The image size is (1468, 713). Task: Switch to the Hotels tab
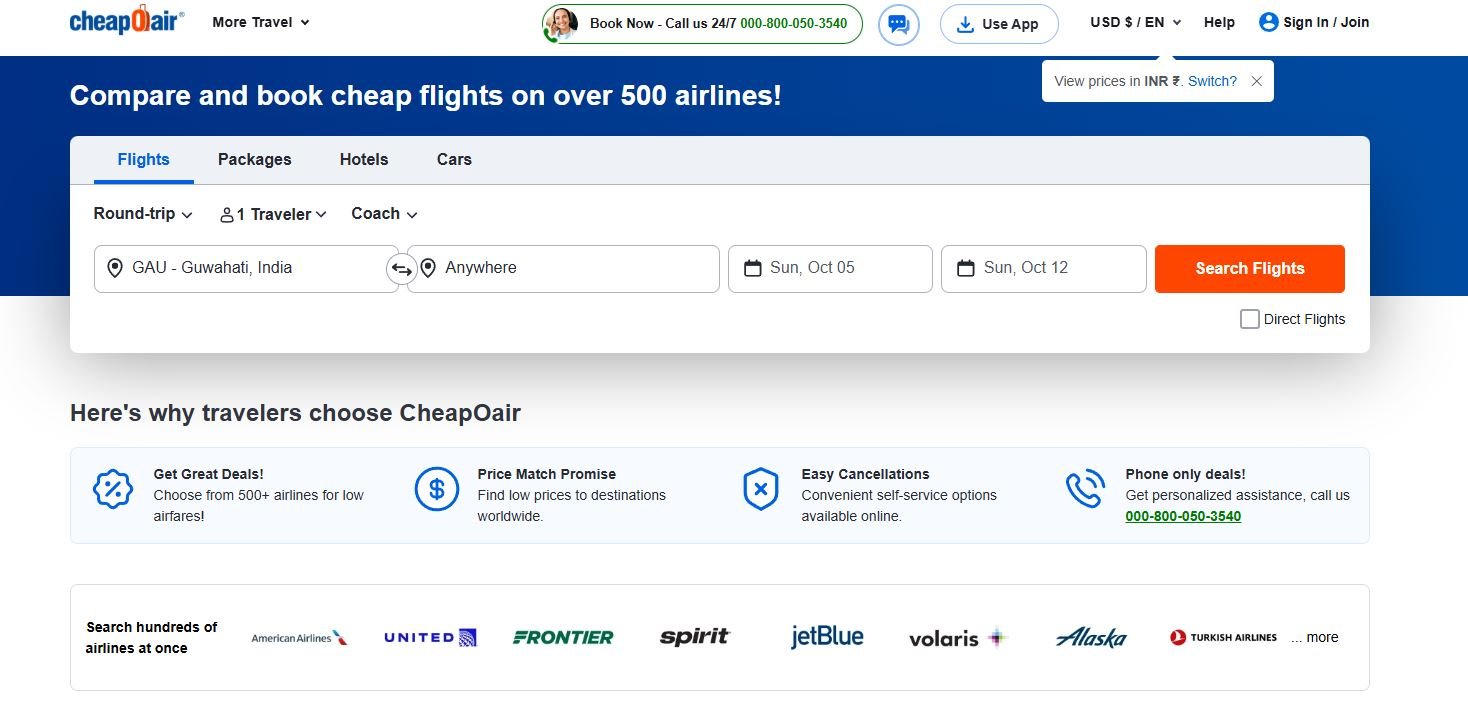[x=364, y=159]
